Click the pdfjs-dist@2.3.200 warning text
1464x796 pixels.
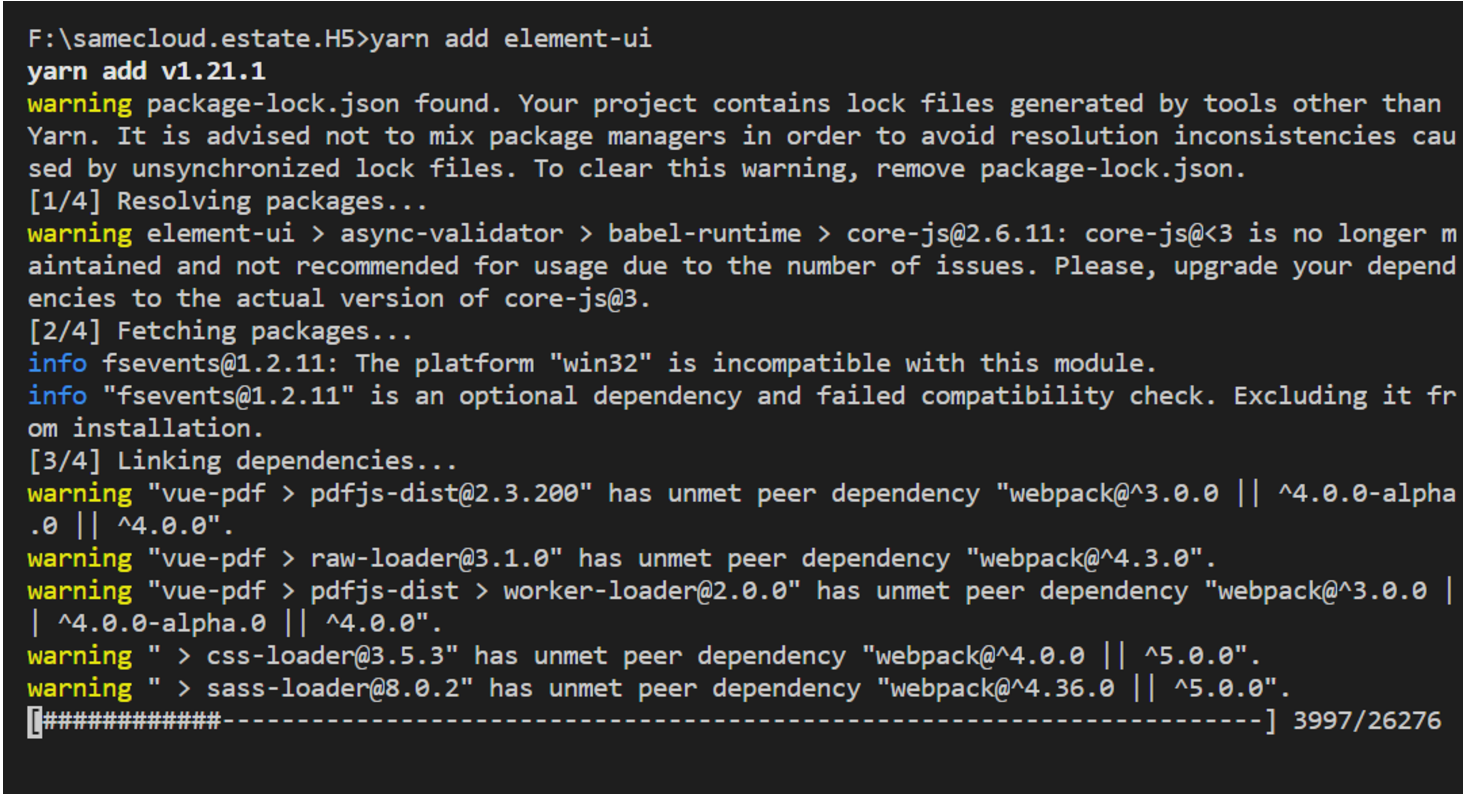(452, 493)
